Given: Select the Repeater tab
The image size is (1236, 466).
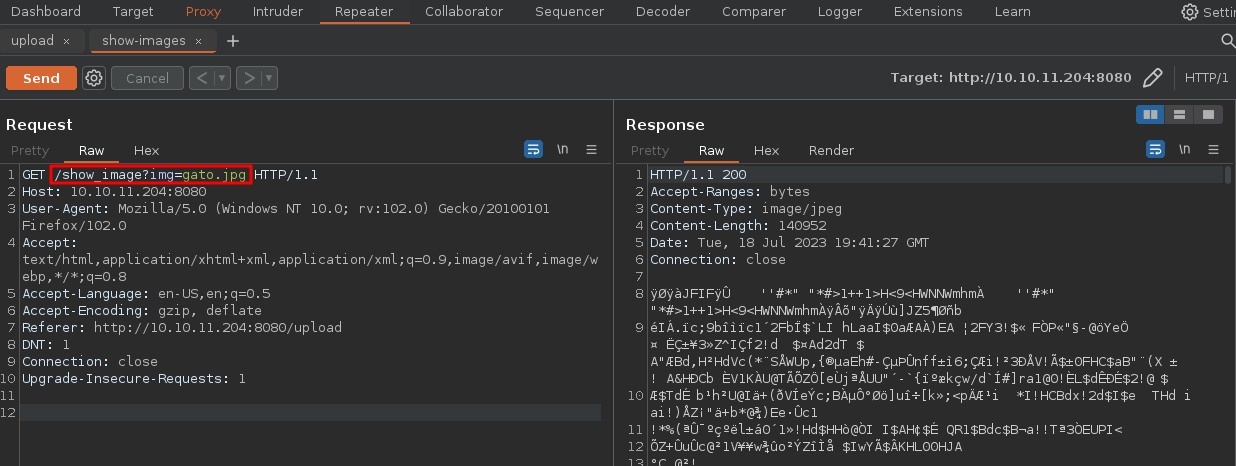Looking at the screenshot, I should click(x=364, y=12).
